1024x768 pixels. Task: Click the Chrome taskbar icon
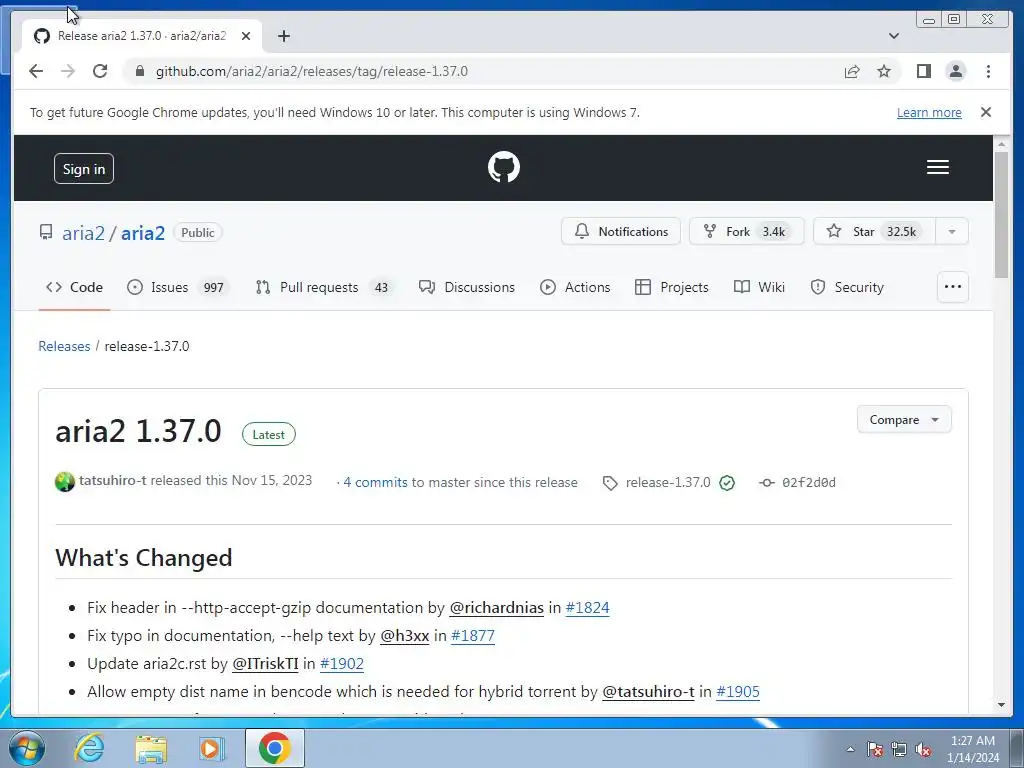pos(274,748)
